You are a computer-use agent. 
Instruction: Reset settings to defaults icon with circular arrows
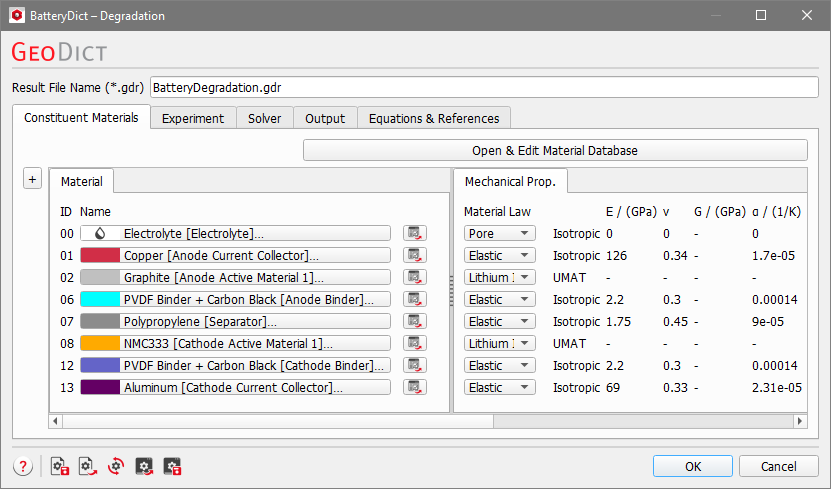coord(116,467)
